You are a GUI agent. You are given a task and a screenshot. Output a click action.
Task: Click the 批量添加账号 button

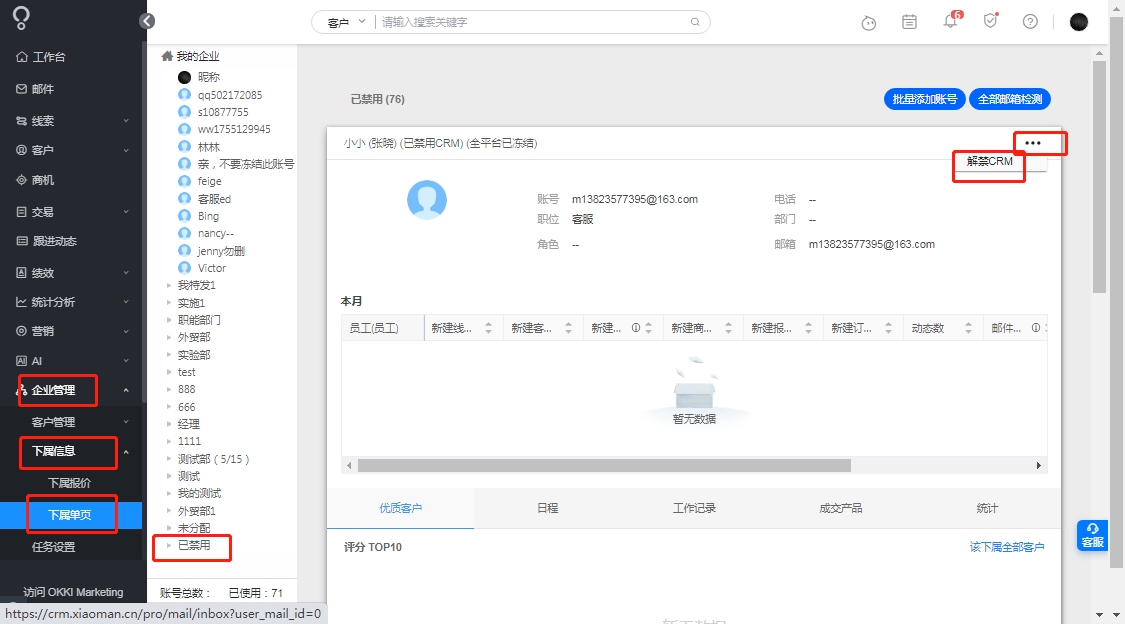(923, 98)
